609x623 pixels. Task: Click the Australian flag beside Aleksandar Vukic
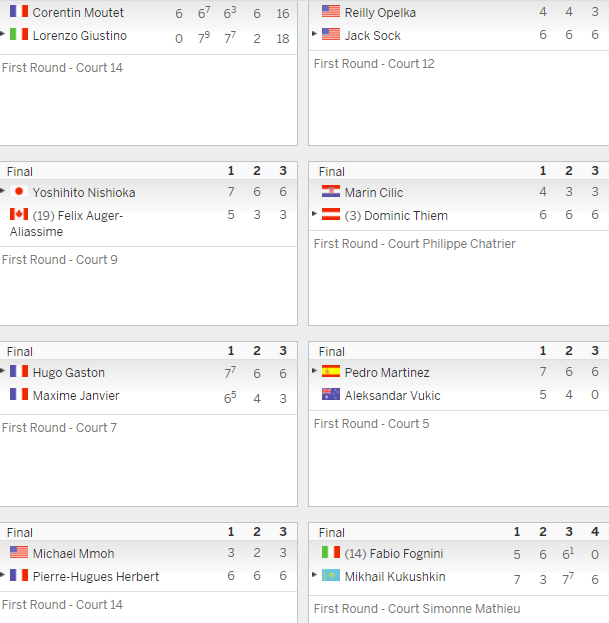point(331,394)
